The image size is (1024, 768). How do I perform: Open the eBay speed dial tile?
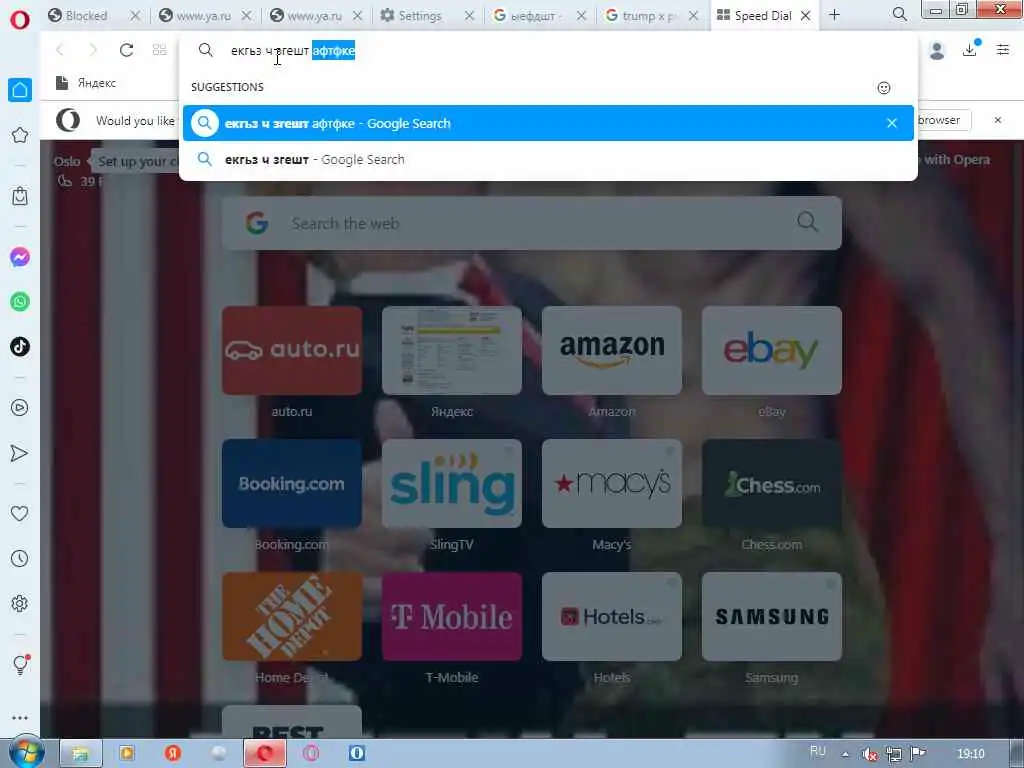(772, 351)
